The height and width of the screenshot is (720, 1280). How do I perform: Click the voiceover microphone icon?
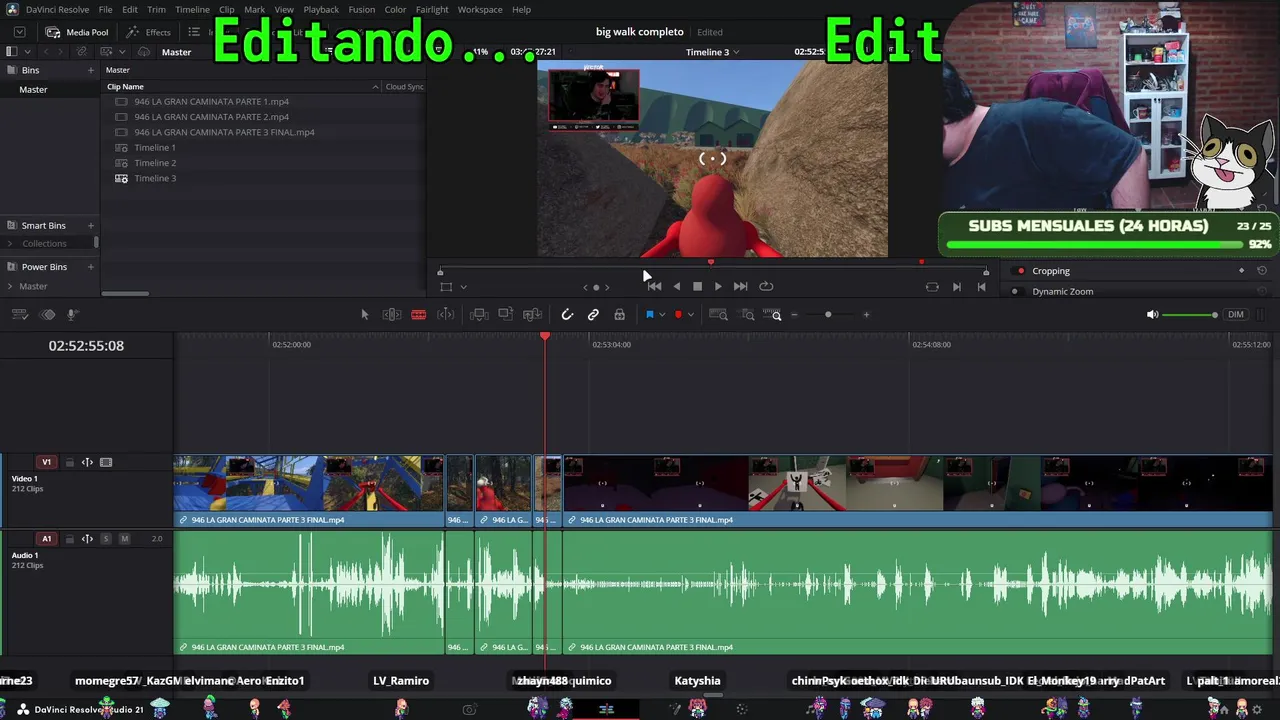tap(73, 315)
